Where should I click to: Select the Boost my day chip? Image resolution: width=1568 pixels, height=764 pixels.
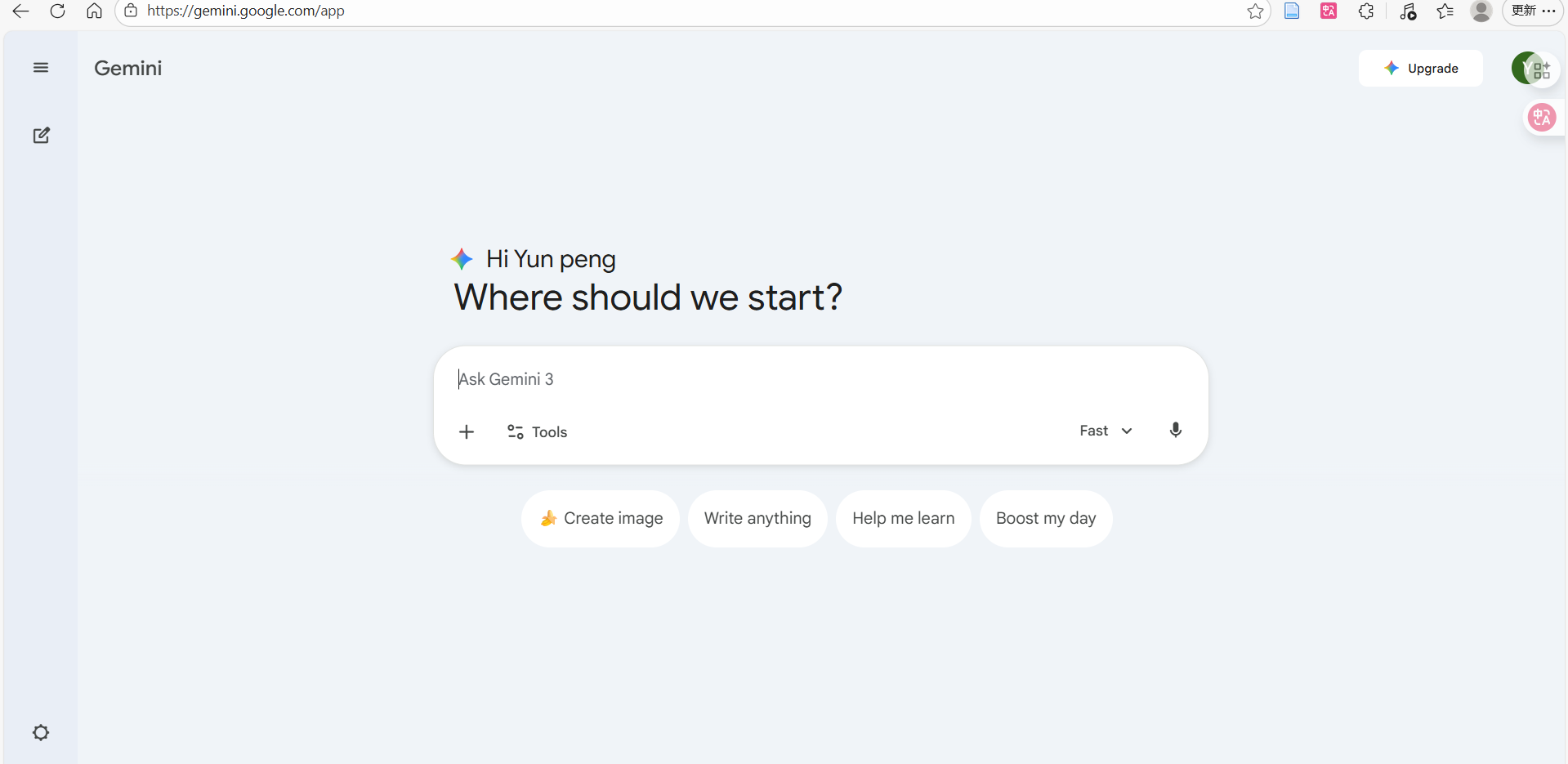click(x=1045, y=518)
